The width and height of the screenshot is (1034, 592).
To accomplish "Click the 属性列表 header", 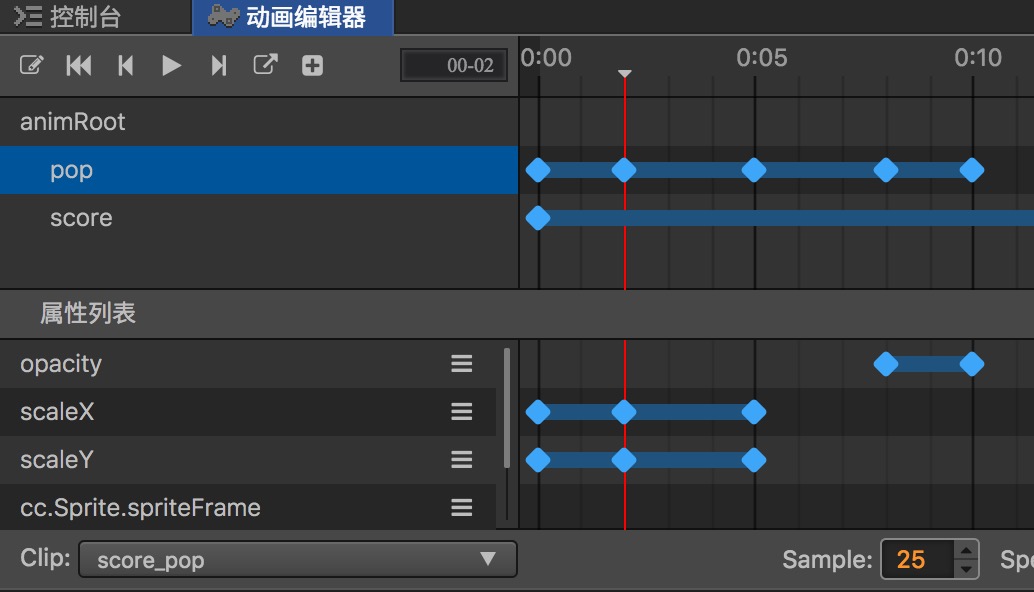I will click(x=88, y=313).
